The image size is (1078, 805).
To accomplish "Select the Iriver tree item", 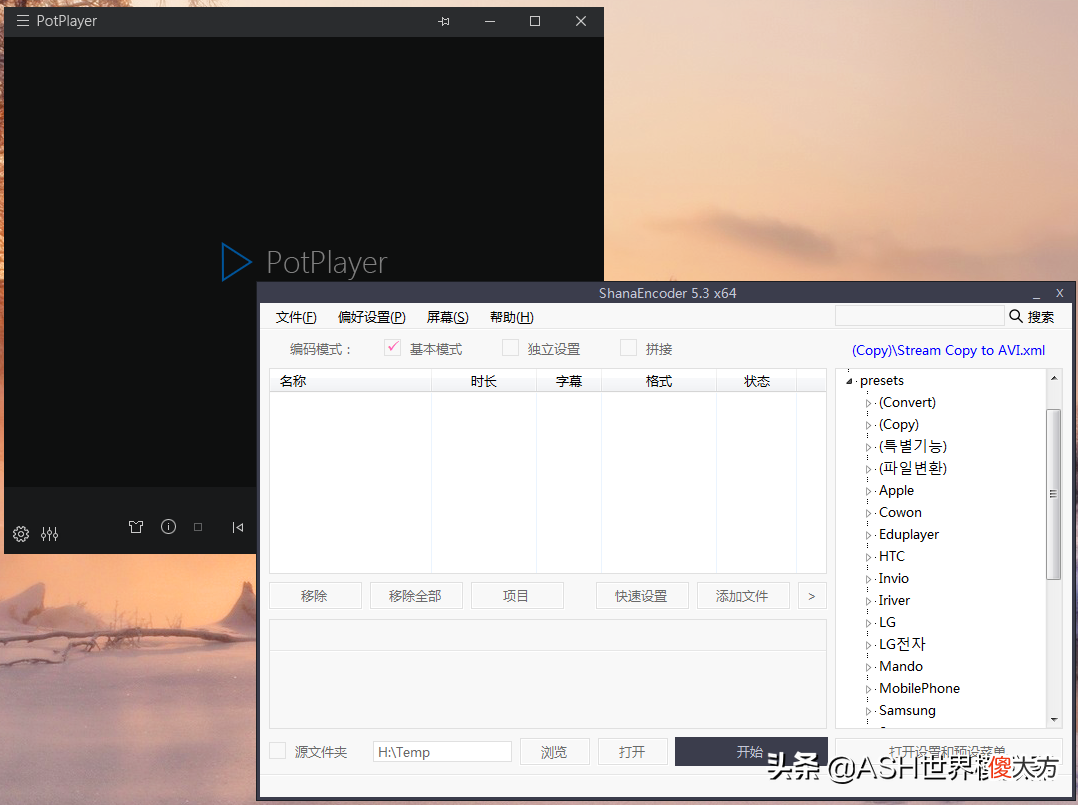I will coord(894,600).
